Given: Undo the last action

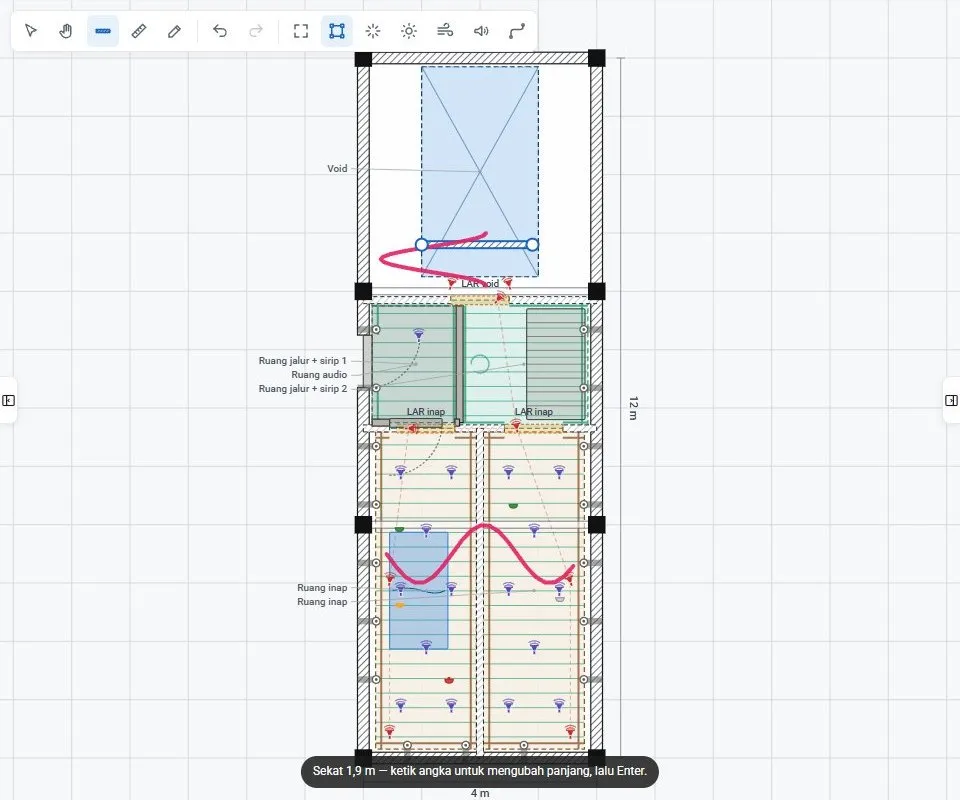Looking at the screenshot, I should tap(220, 31).
